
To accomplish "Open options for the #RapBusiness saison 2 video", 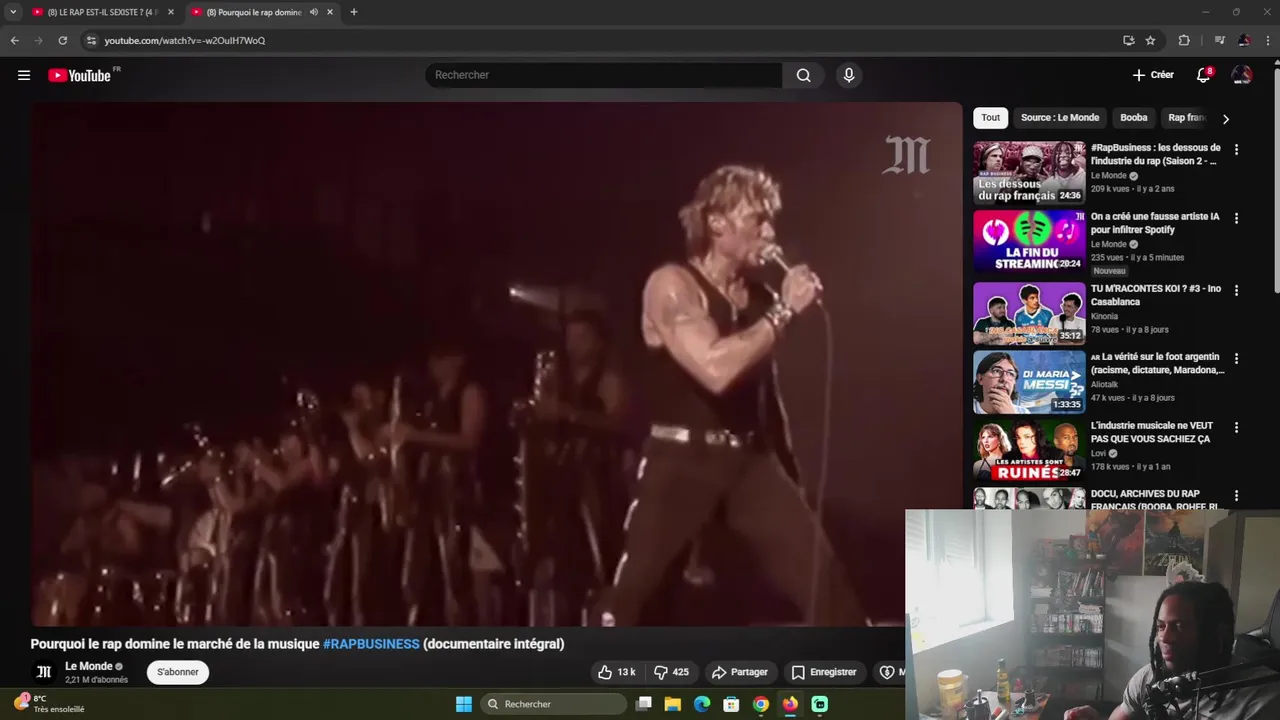I will tap(1236, 149).
